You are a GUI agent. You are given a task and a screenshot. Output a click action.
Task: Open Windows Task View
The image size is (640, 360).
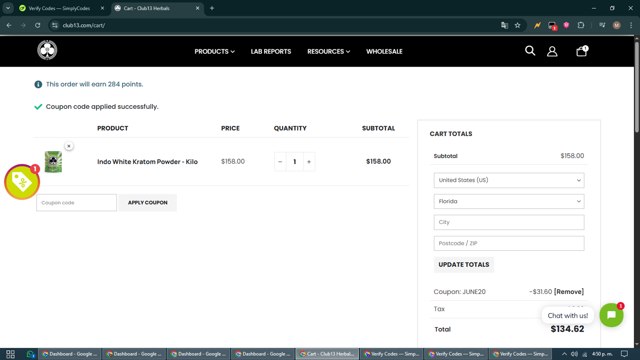point(11,354)
